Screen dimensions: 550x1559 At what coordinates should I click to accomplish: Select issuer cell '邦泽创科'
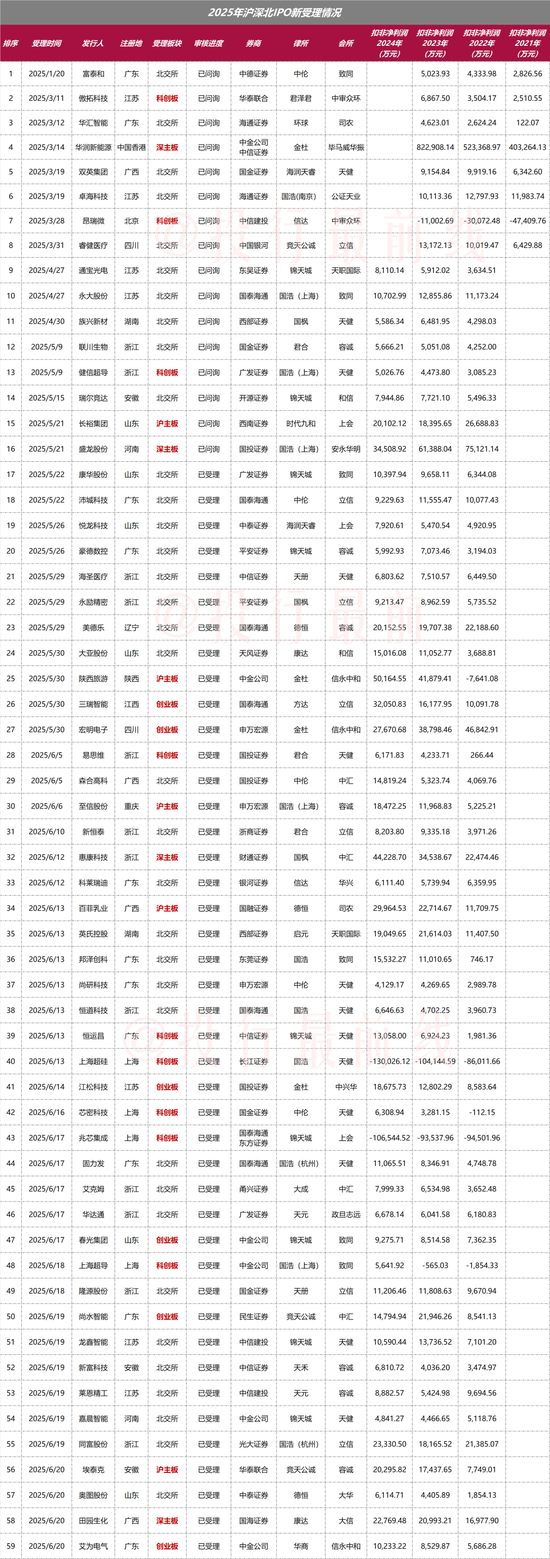93,960
